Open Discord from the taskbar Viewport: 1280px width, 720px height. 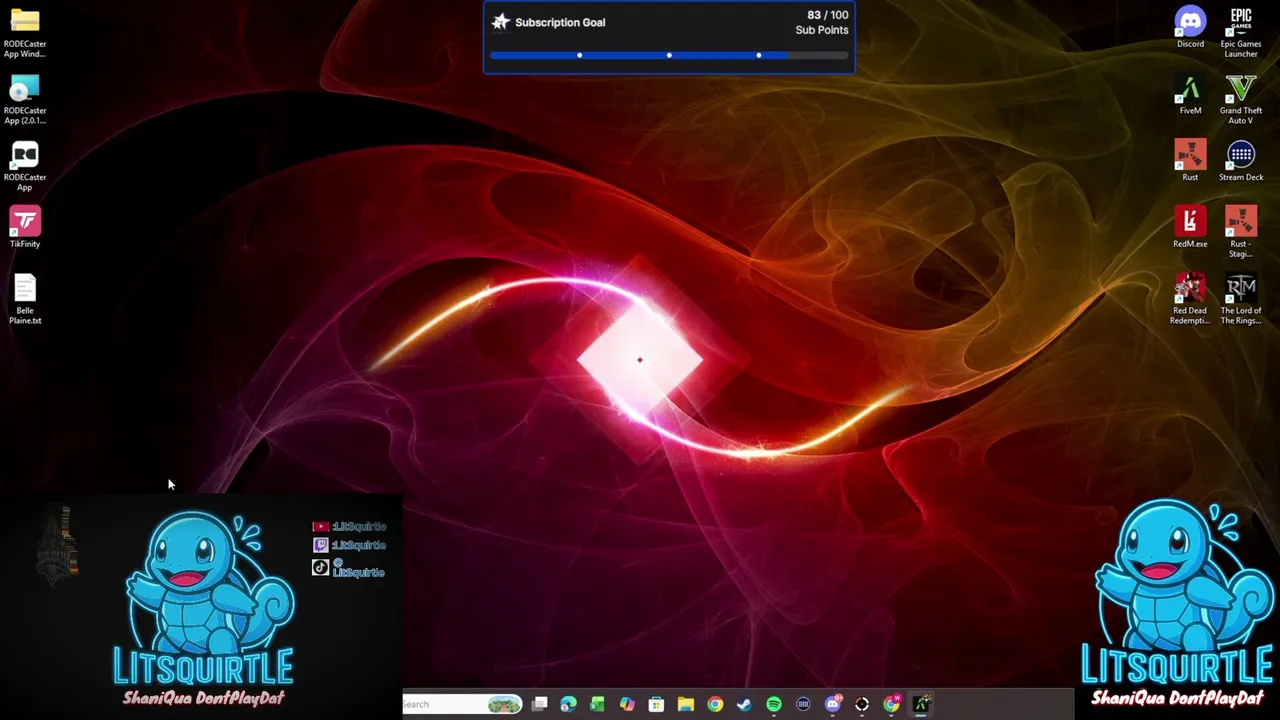833,704
